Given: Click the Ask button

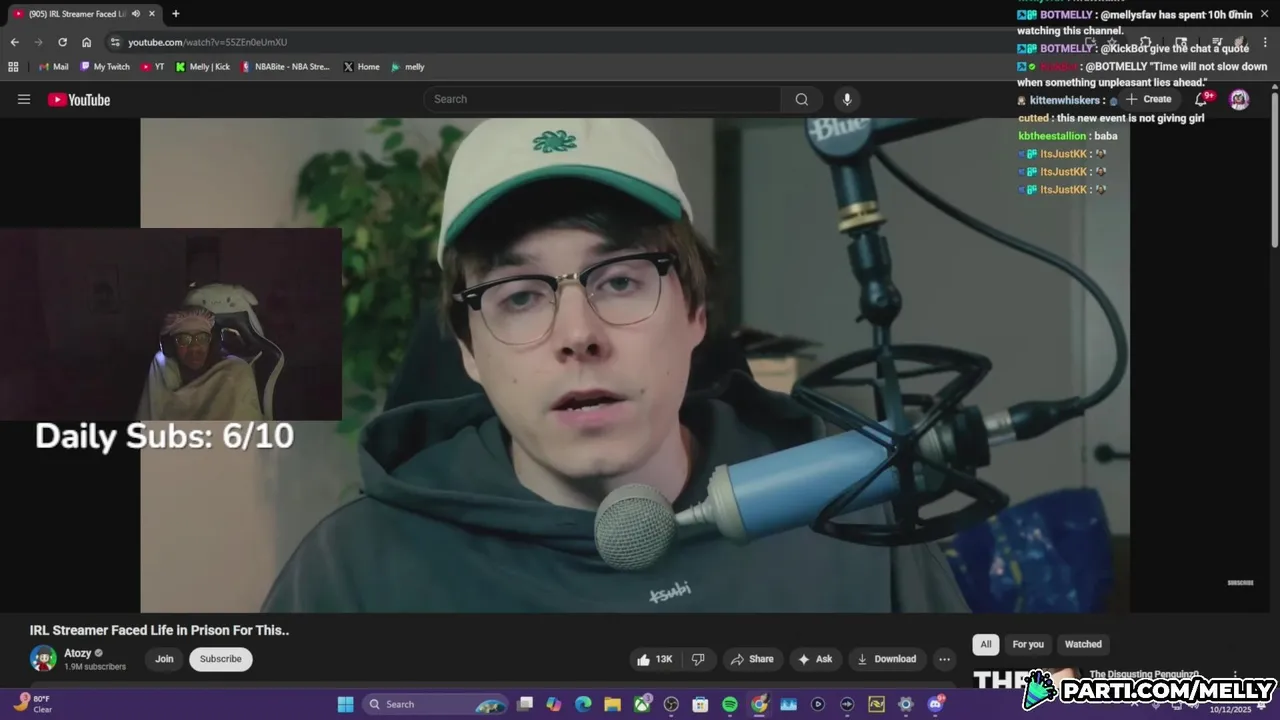Looking at the screenshot, I should tap(815, 659).
